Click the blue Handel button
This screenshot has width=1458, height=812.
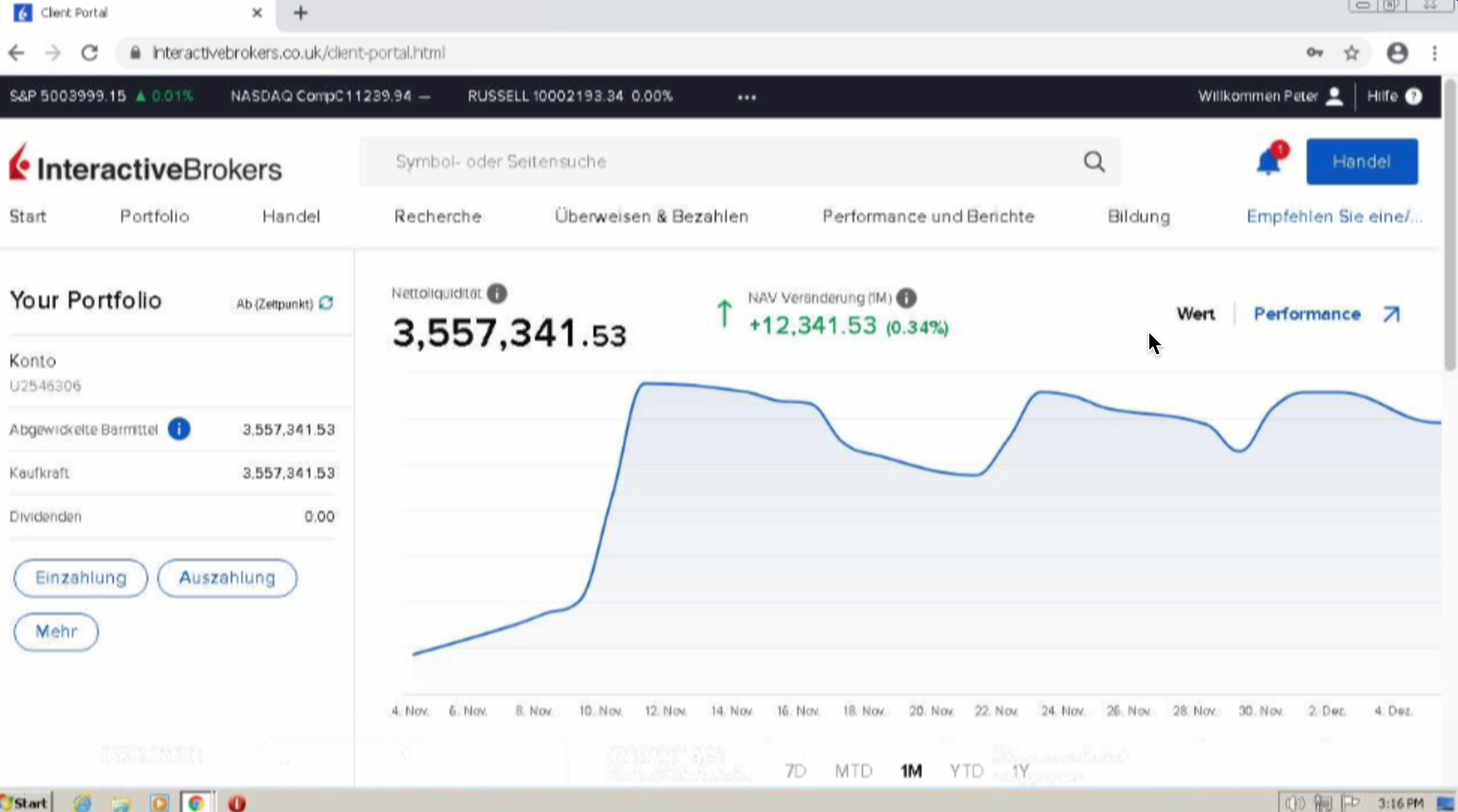(x=1362, y=161)
